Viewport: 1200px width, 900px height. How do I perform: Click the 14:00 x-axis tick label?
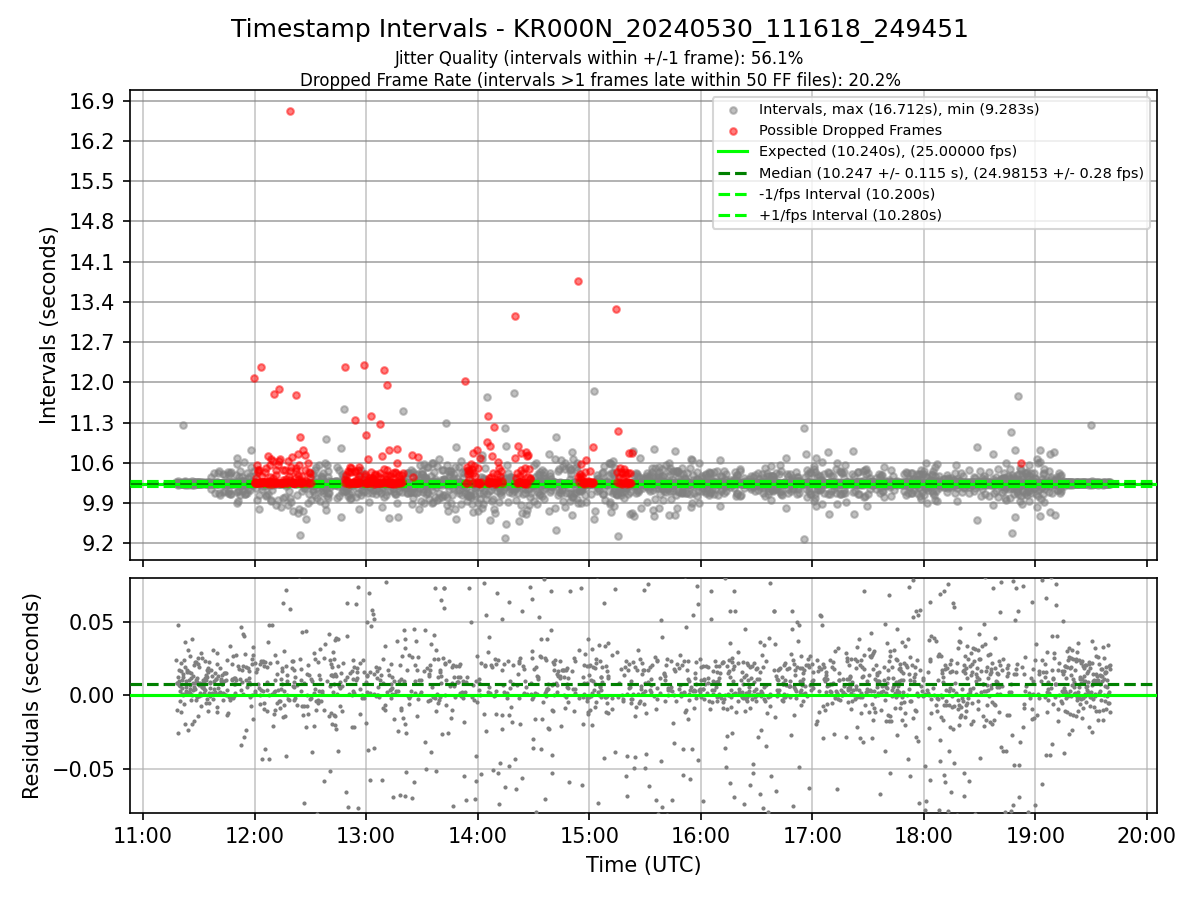[477, 835]
